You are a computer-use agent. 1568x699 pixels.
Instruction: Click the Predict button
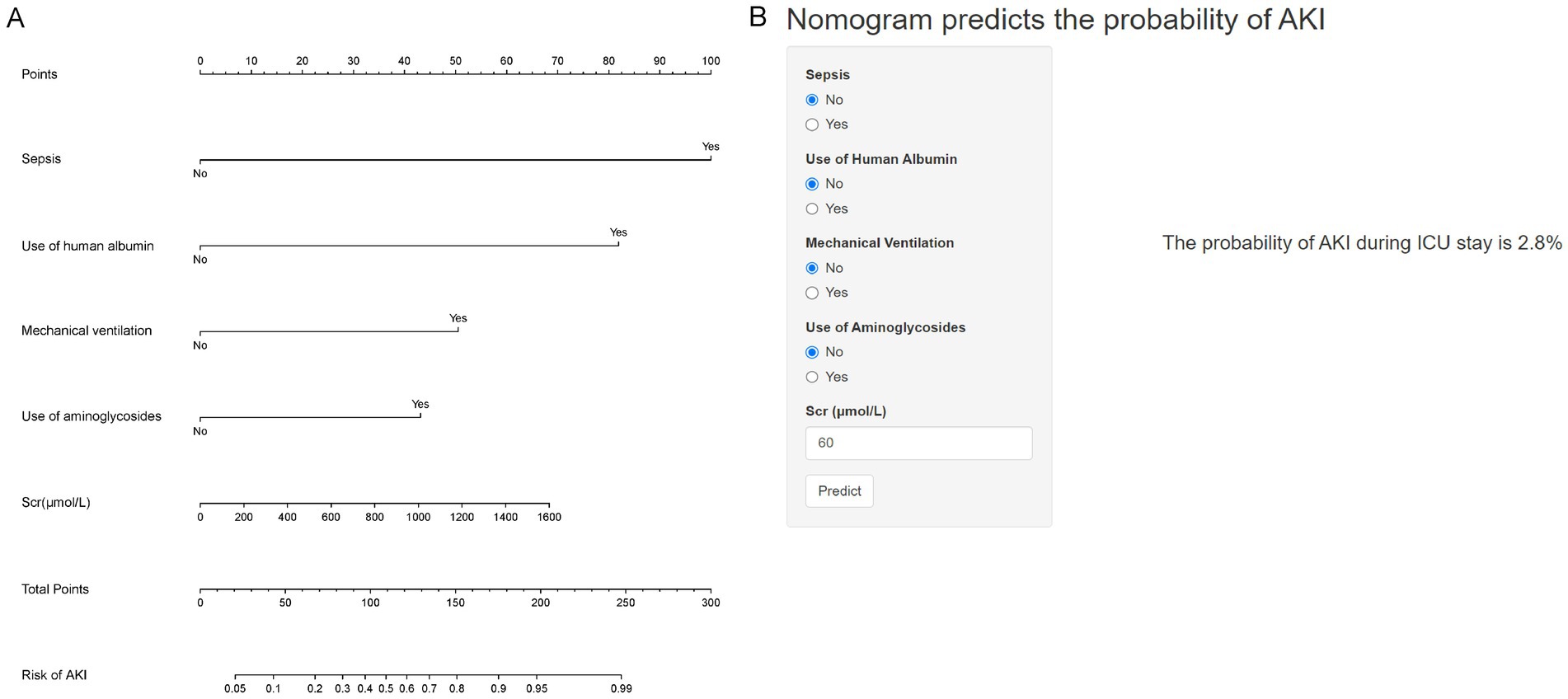pos(838,490)
